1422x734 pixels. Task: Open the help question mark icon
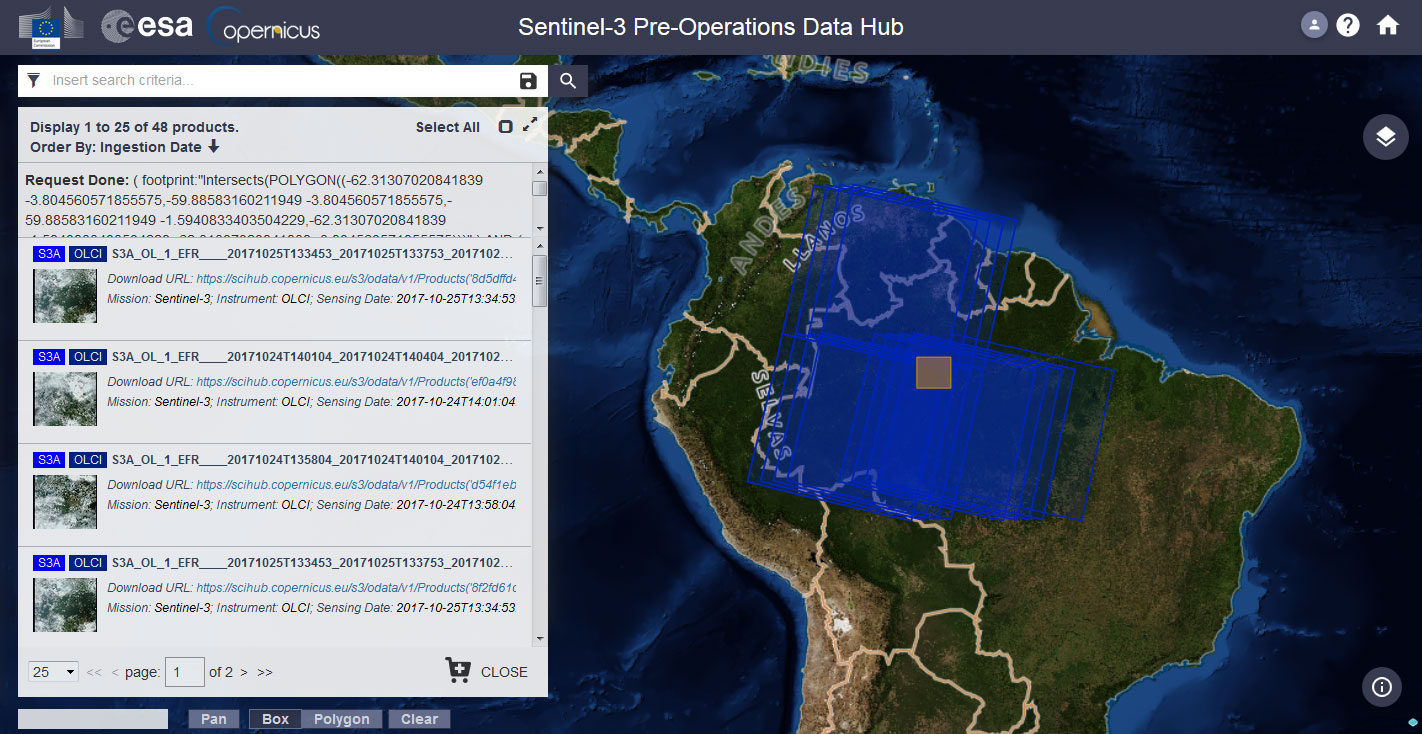(1348, 25)
